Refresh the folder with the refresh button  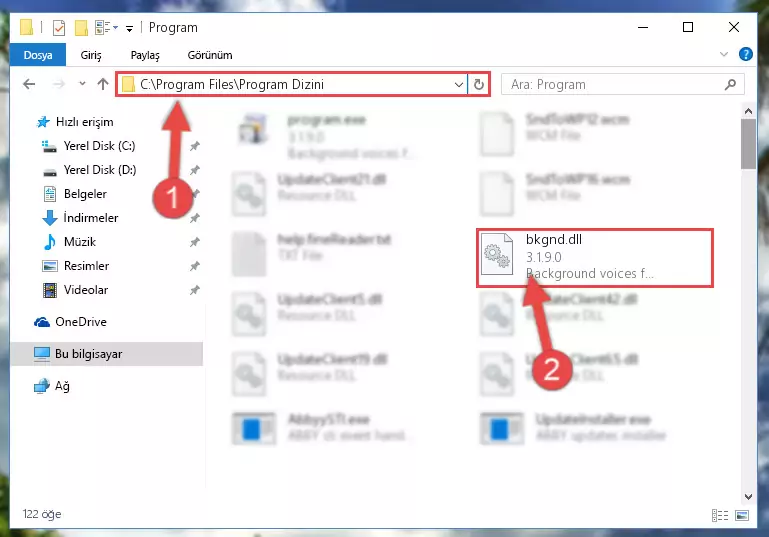[479, 84]
